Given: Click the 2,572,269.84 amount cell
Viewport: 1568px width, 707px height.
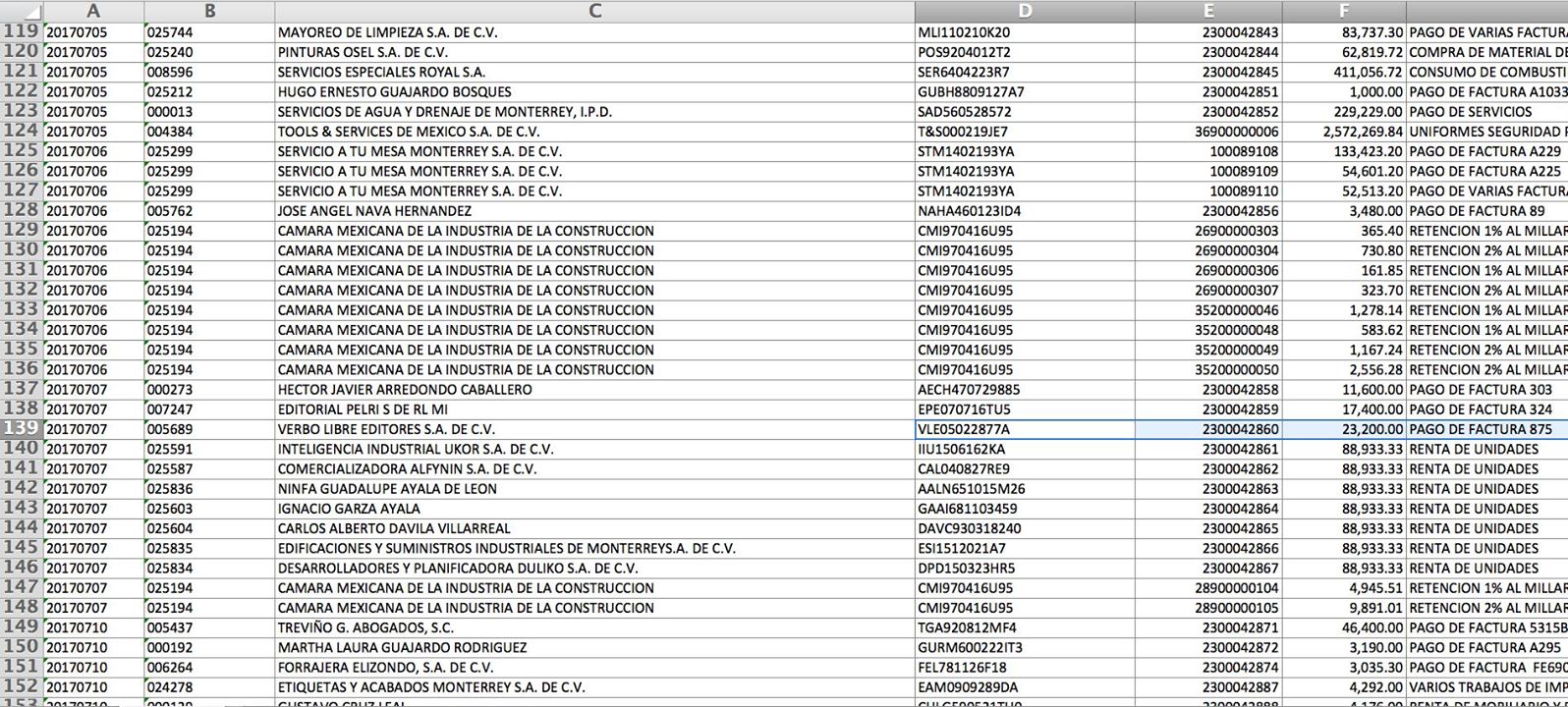Looking at the screenshot, I should 1344,132.
